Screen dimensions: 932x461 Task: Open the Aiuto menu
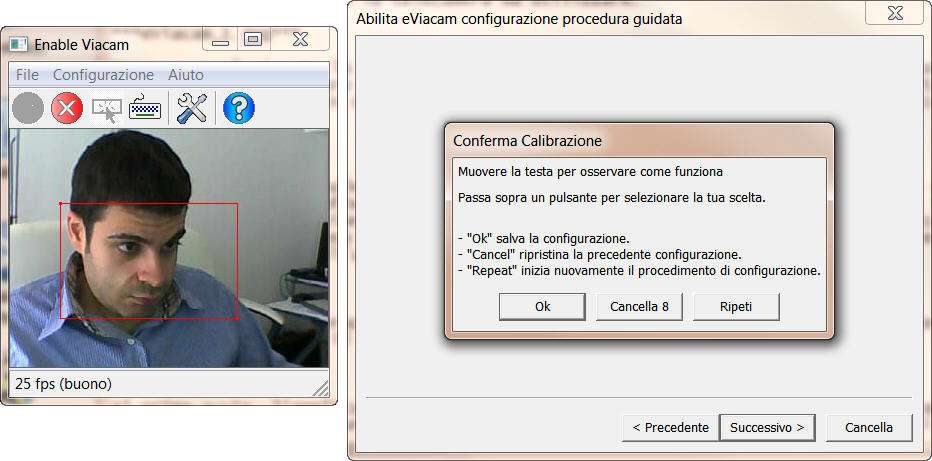tap(185, 75)
